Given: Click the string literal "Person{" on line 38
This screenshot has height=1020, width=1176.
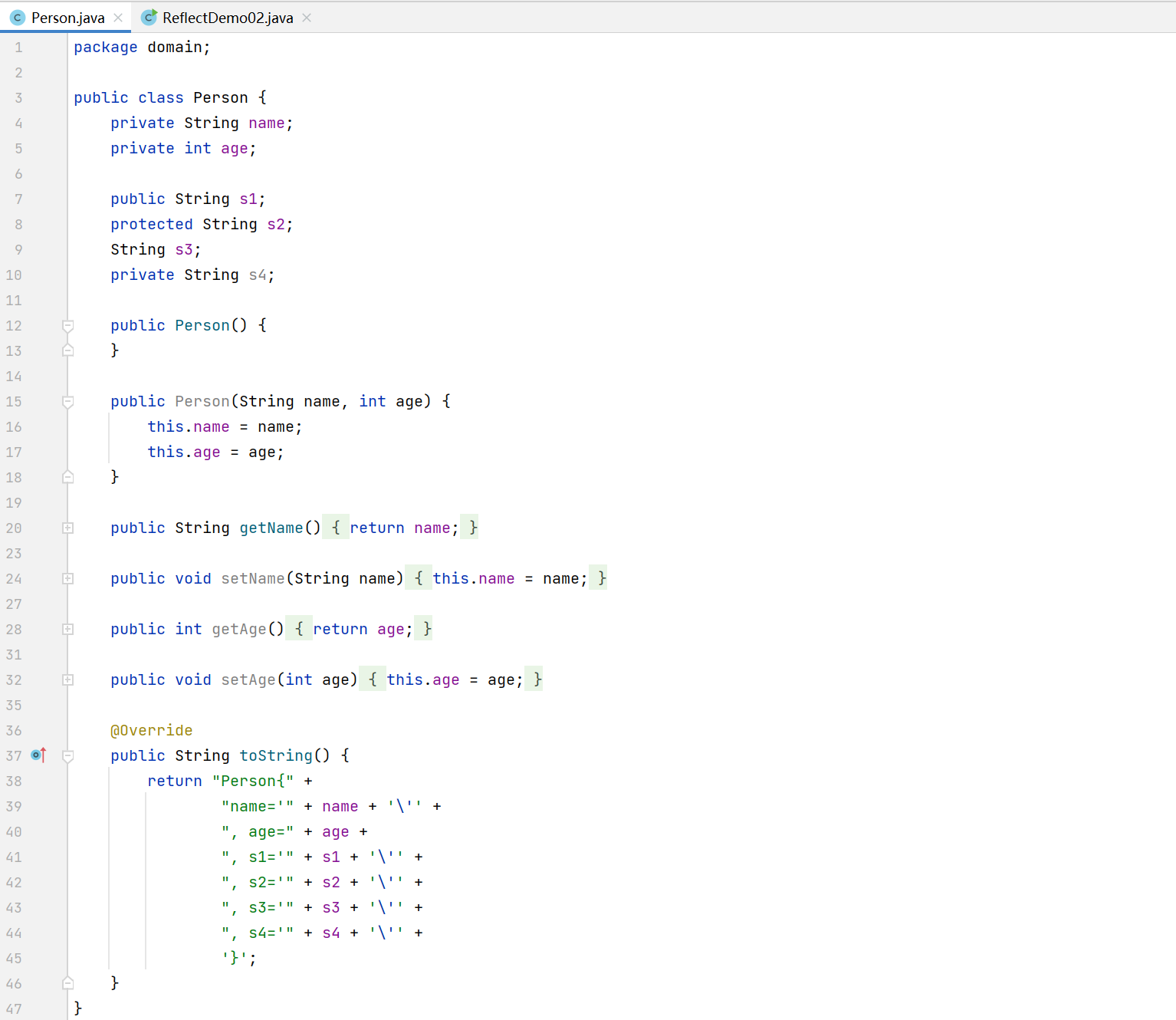Looking at the screenshot, I should coord(253,781).
